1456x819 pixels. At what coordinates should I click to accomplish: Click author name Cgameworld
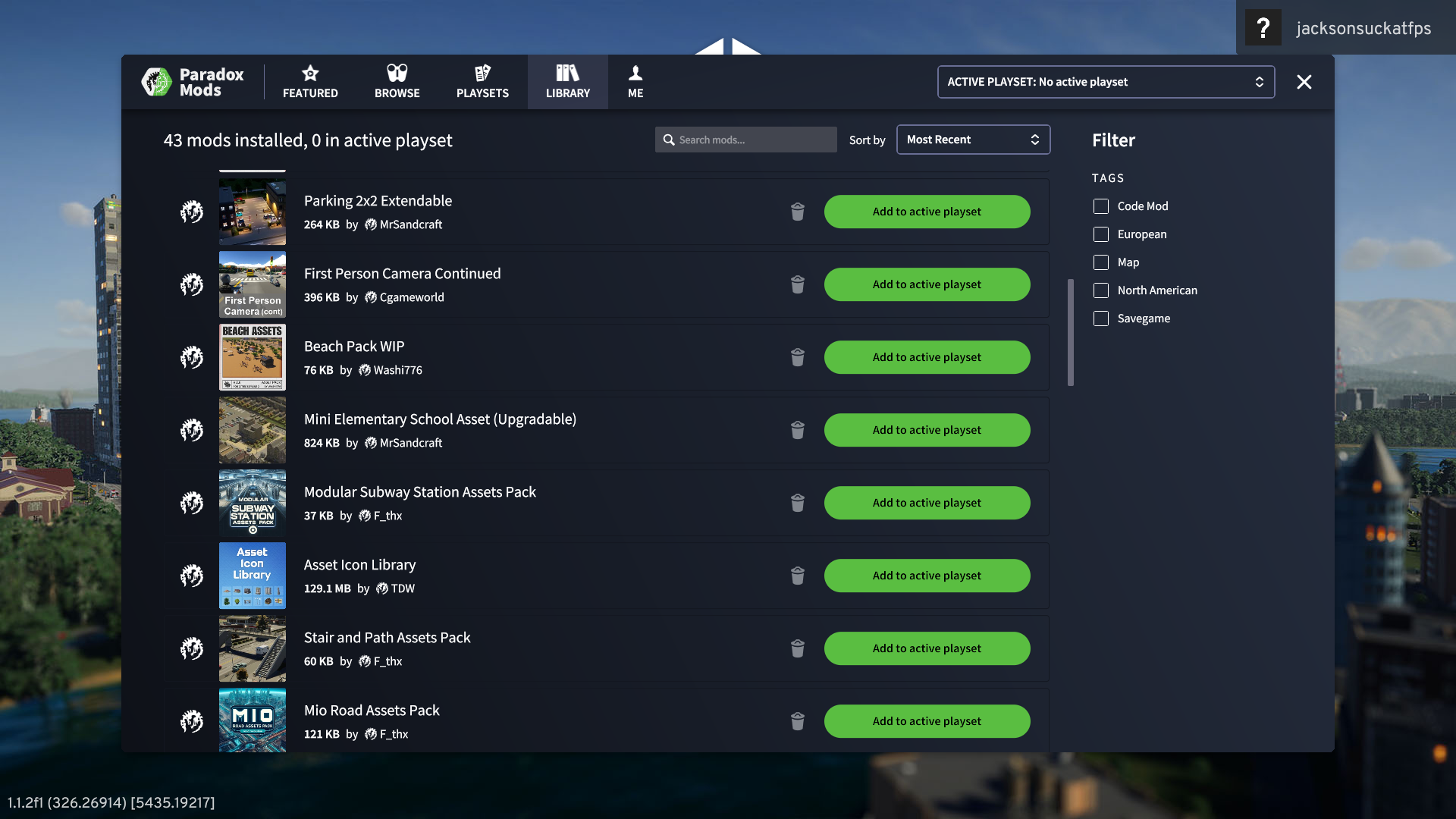point(412,297)
